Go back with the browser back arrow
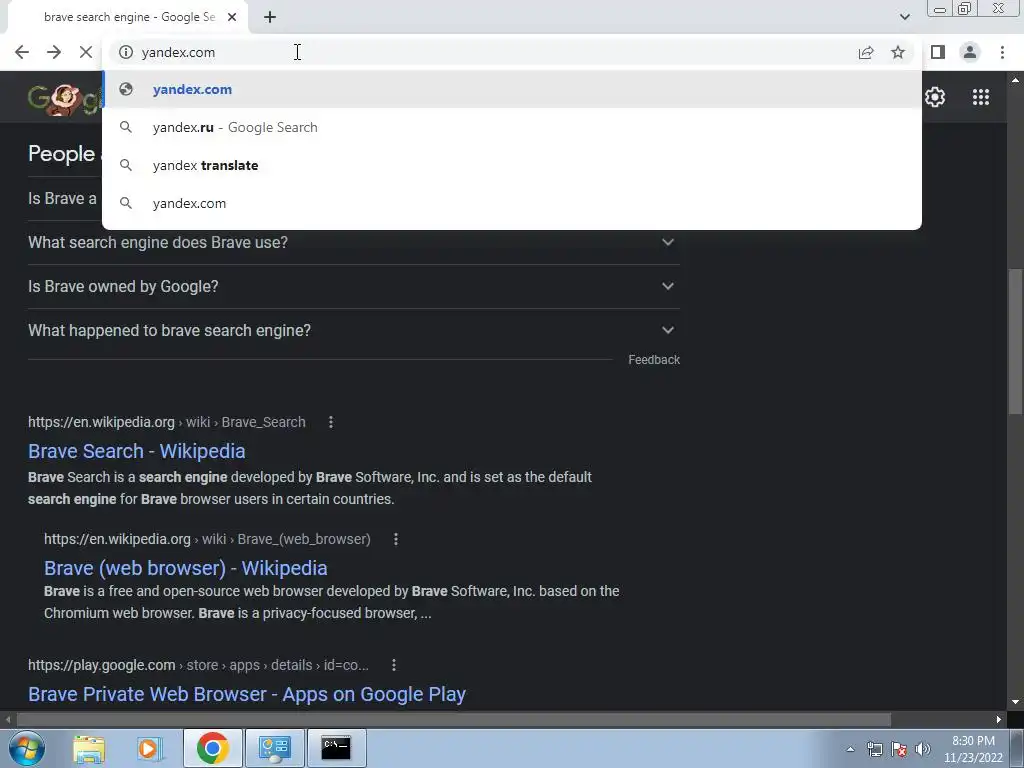 tap(22, 52)
